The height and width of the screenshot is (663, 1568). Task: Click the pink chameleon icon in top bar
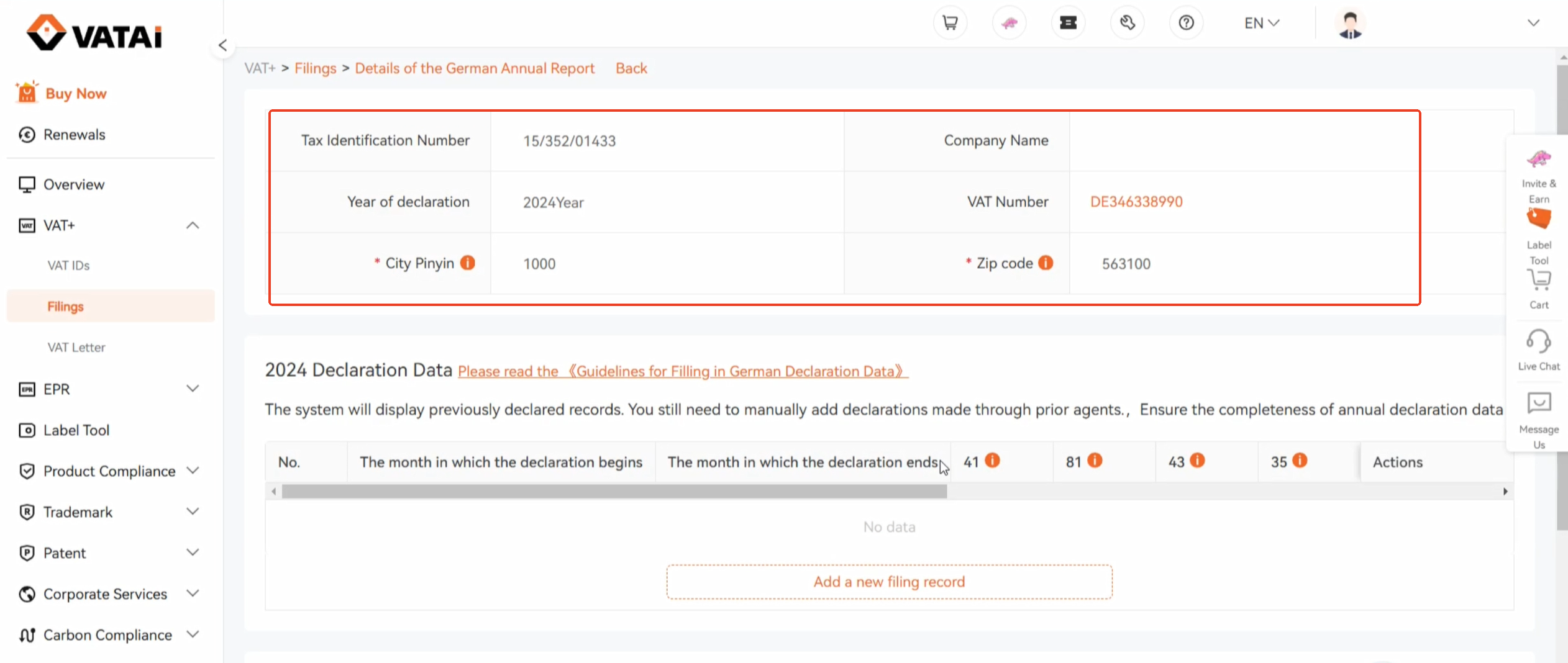[x=1010, y=23]
